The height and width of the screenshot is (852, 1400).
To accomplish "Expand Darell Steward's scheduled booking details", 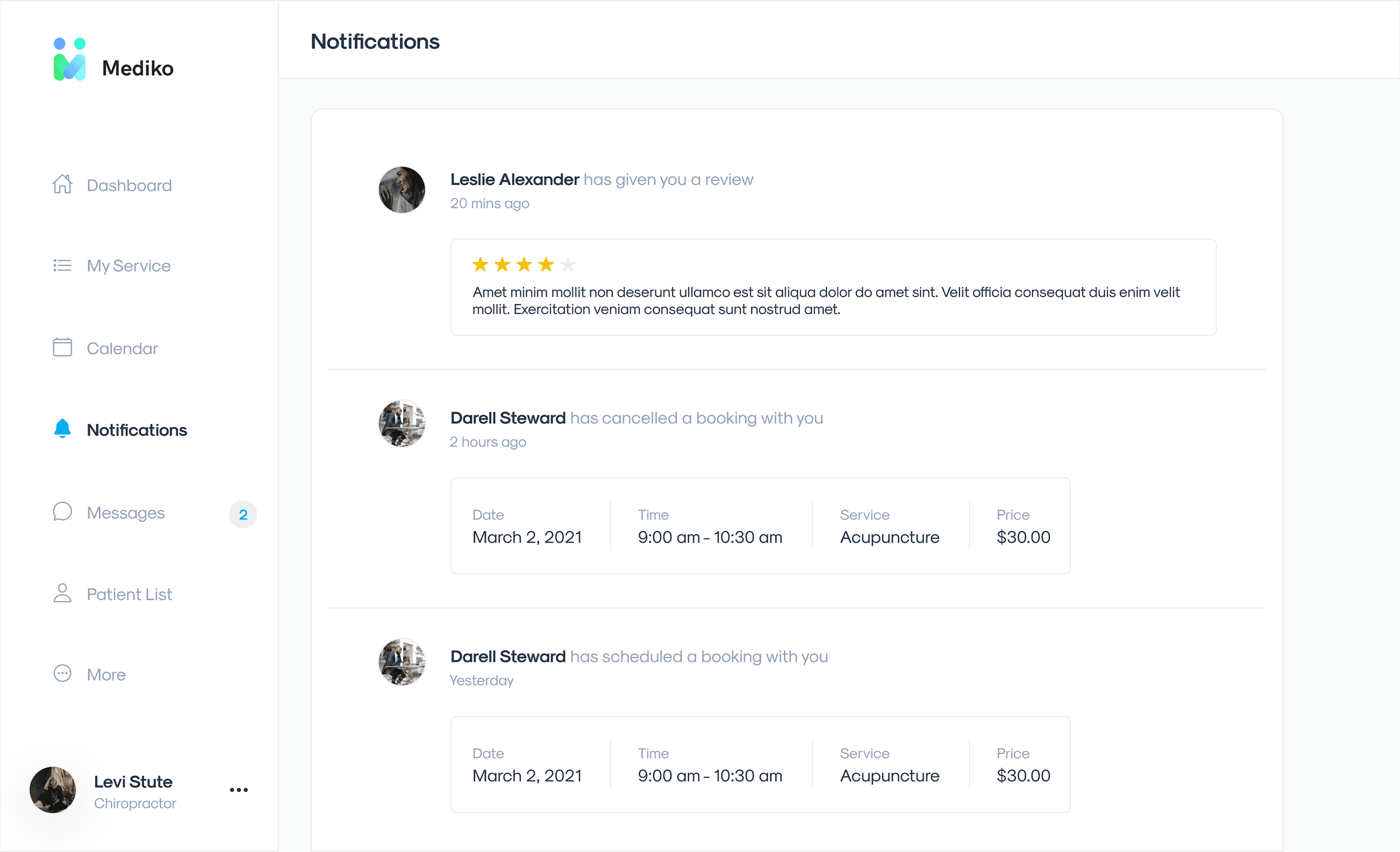I will (x=760, y=764).
